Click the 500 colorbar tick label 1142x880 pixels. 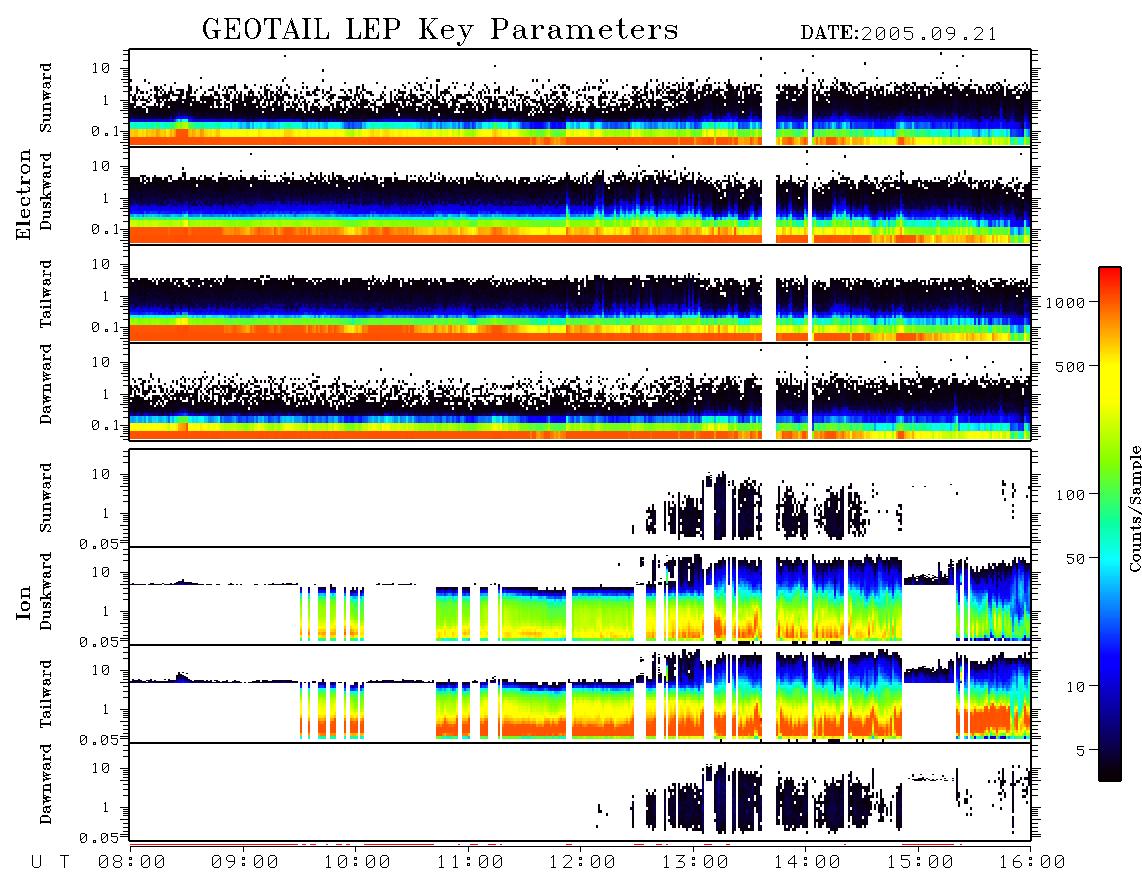pyautogui.click(x=1070, y=366)
